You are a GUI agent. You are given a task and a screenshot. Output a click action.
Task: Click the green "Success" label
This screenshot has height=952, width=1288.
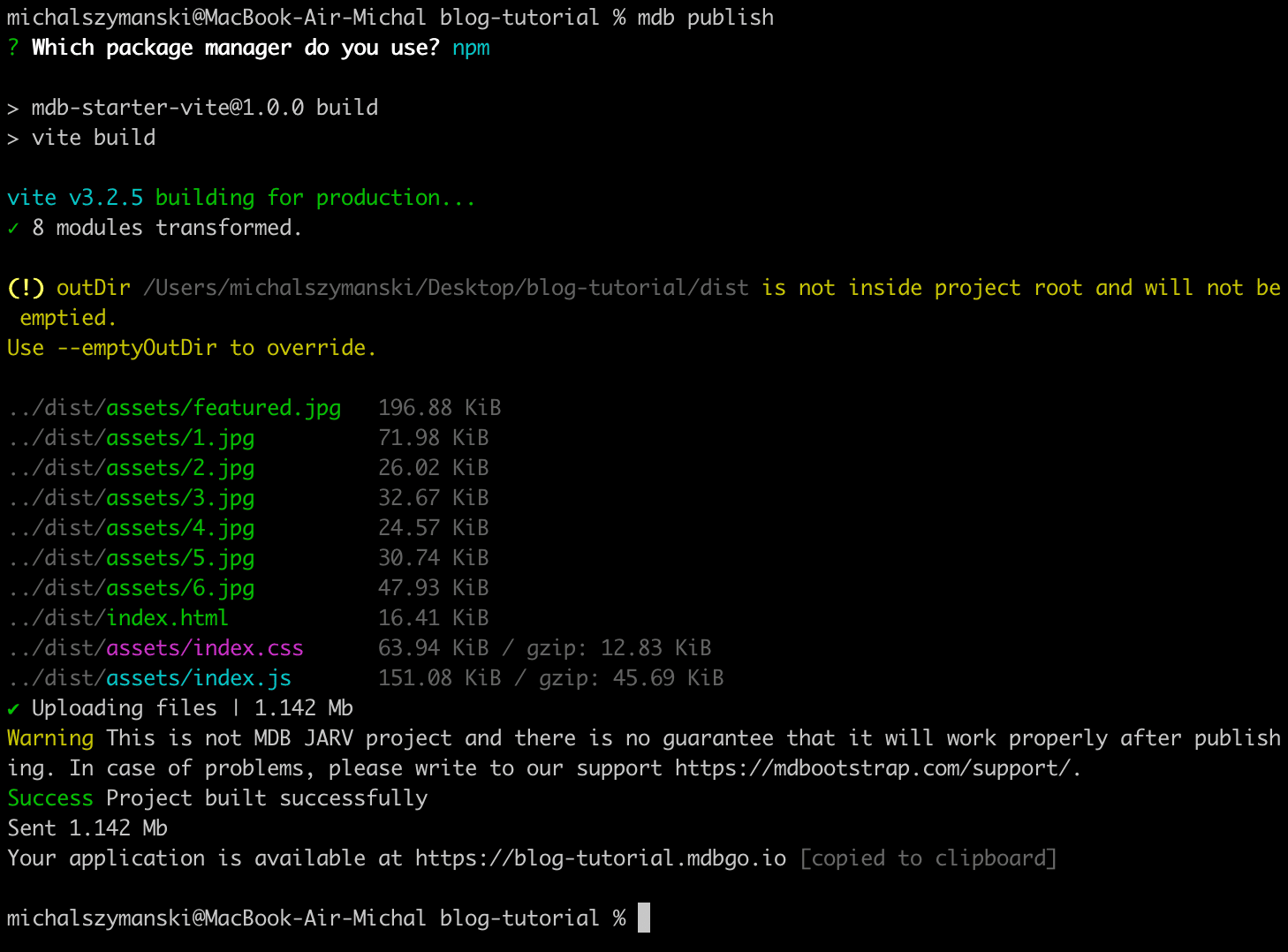50,798
